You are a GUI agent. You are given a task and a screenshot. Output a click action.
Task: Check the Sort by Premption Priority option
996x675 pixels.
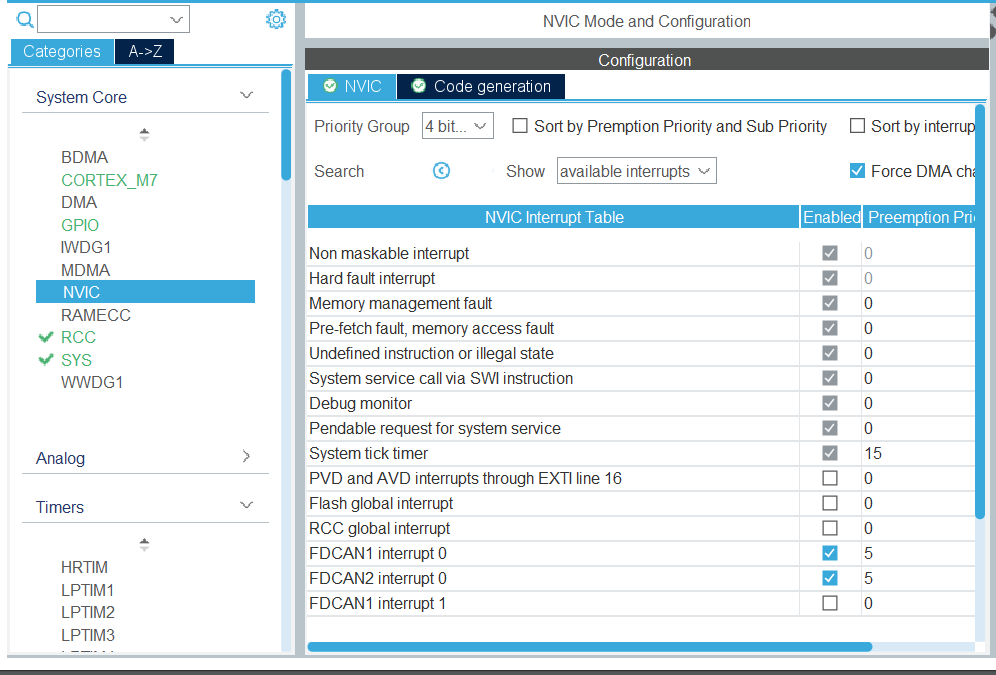518,125
